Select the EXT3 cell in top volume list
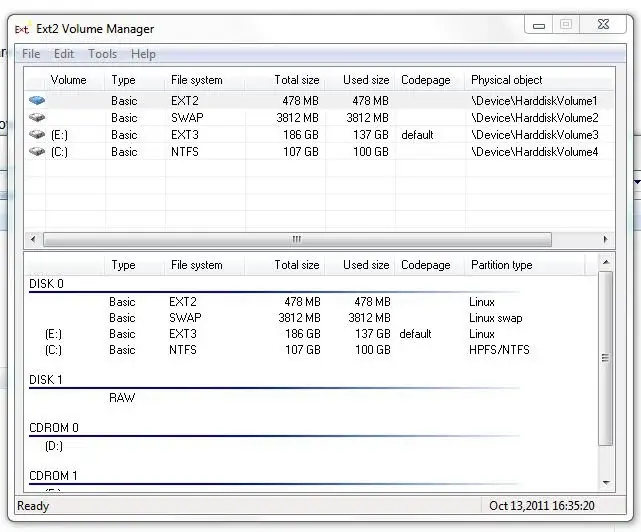641x532 pixels. tap(185, 135)
